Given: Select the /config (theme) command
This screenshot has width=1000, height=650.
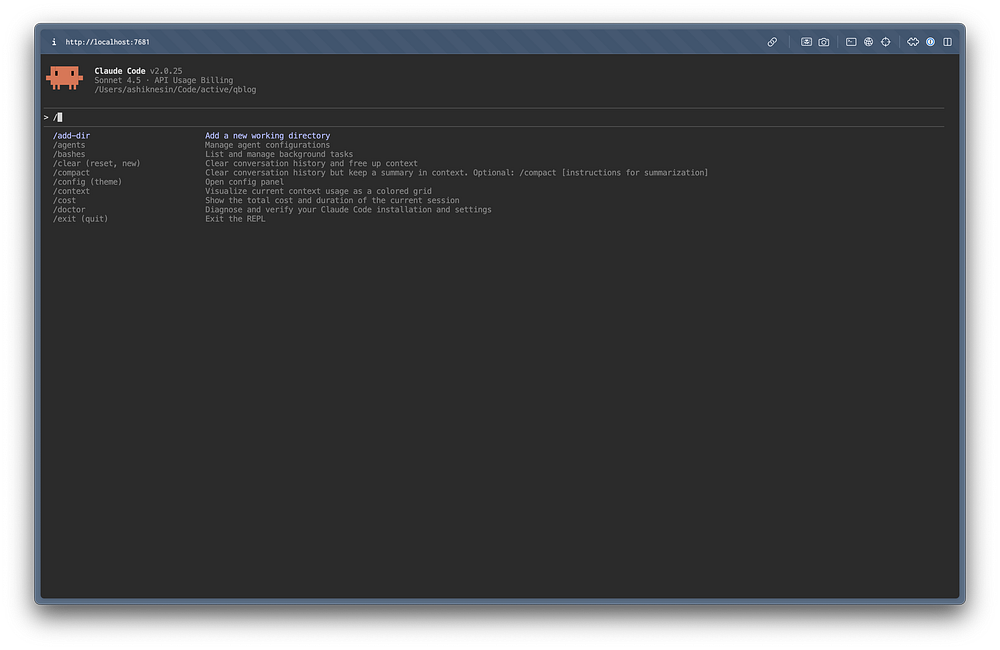Looking at the screenshot, I should pyautogui.click(x=87, y=182).
